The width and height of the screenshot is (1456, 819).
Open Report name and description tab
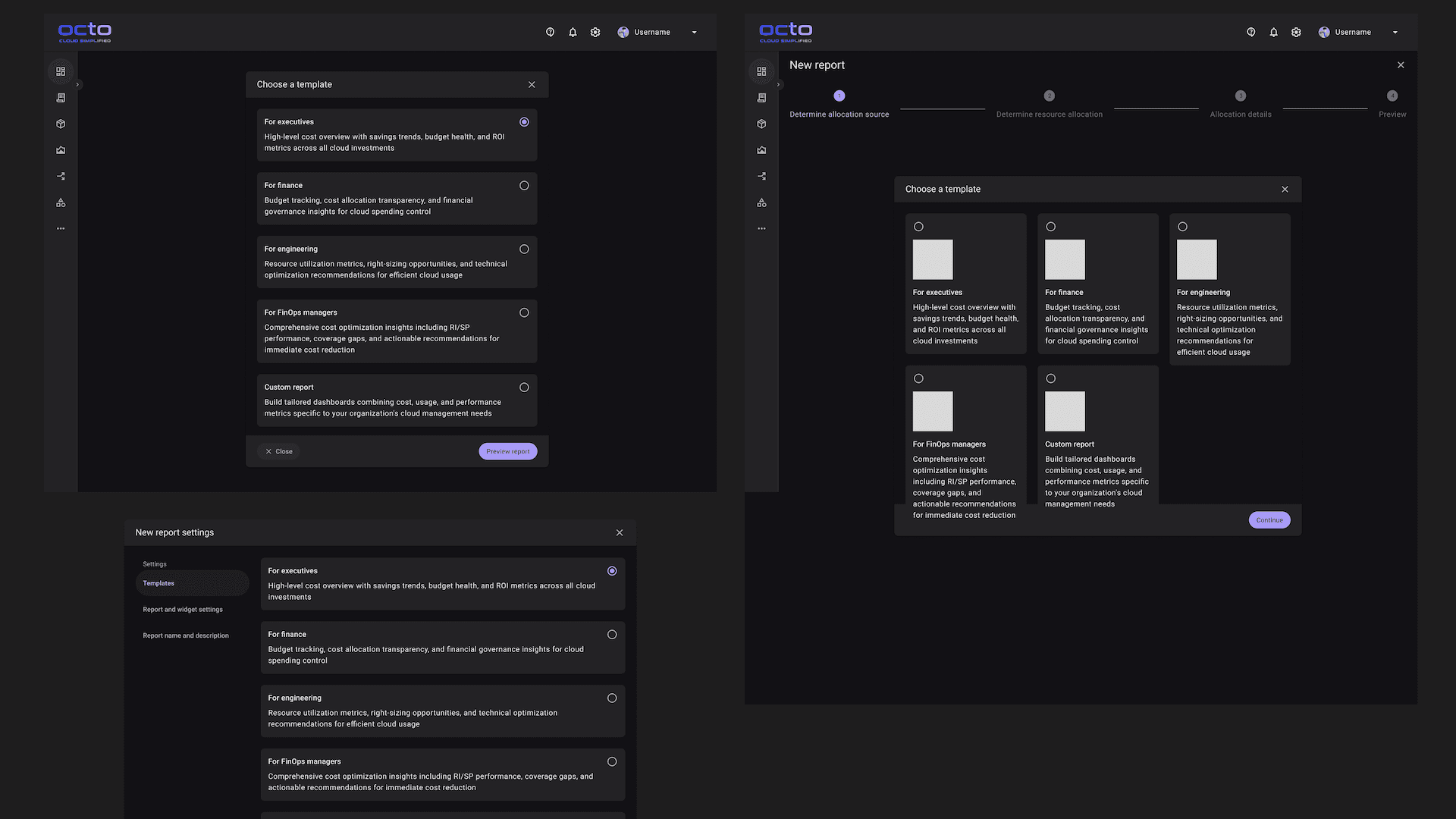tap(186, 635)
